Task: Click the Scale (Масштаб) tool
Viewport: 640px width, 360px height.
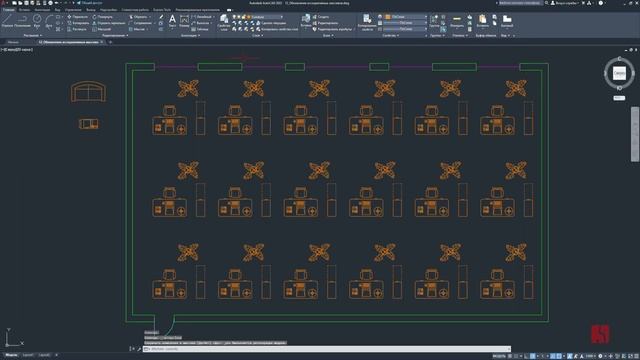Action: (102, 29)
